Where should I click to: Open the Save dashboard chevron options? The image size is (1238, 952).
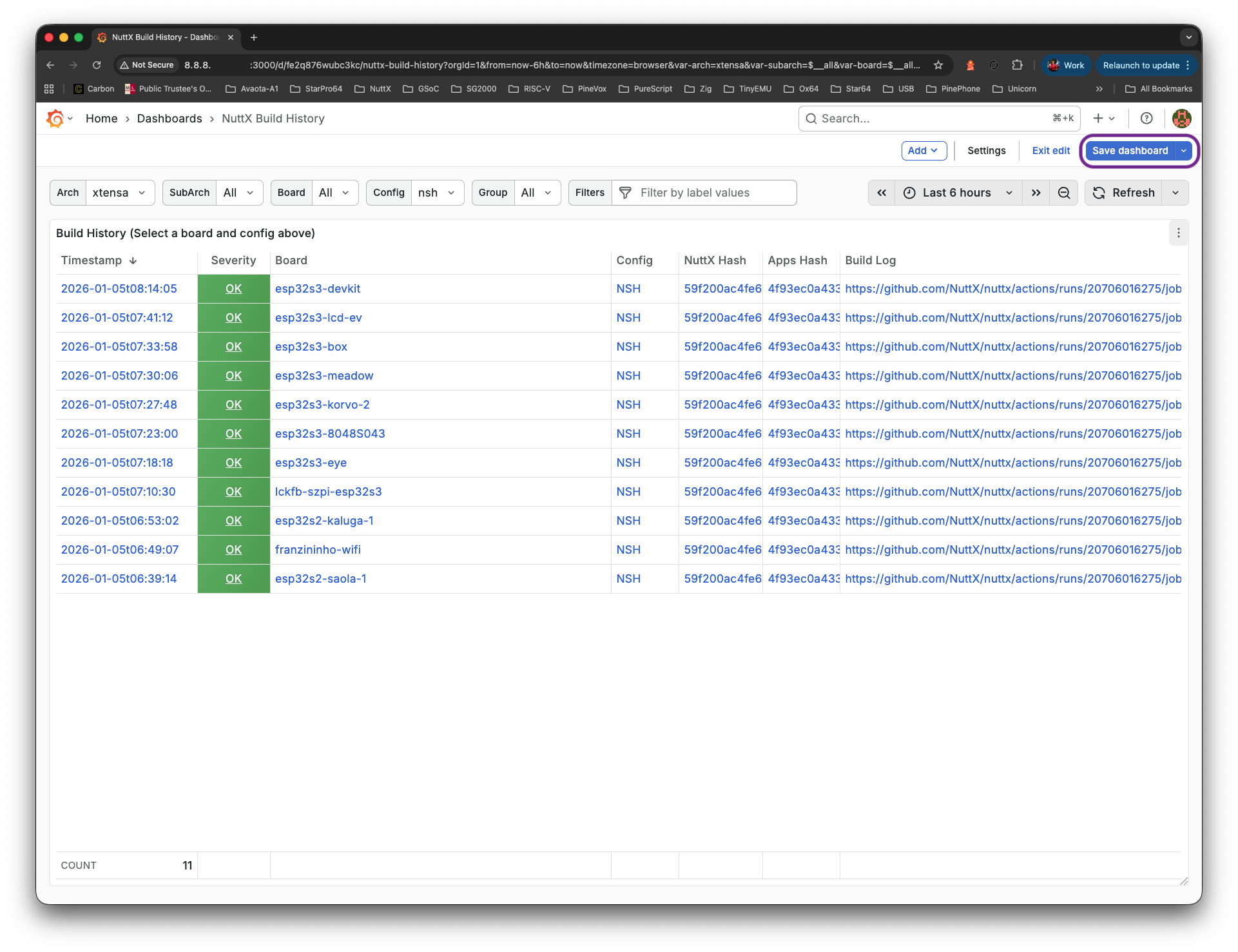1183,150
